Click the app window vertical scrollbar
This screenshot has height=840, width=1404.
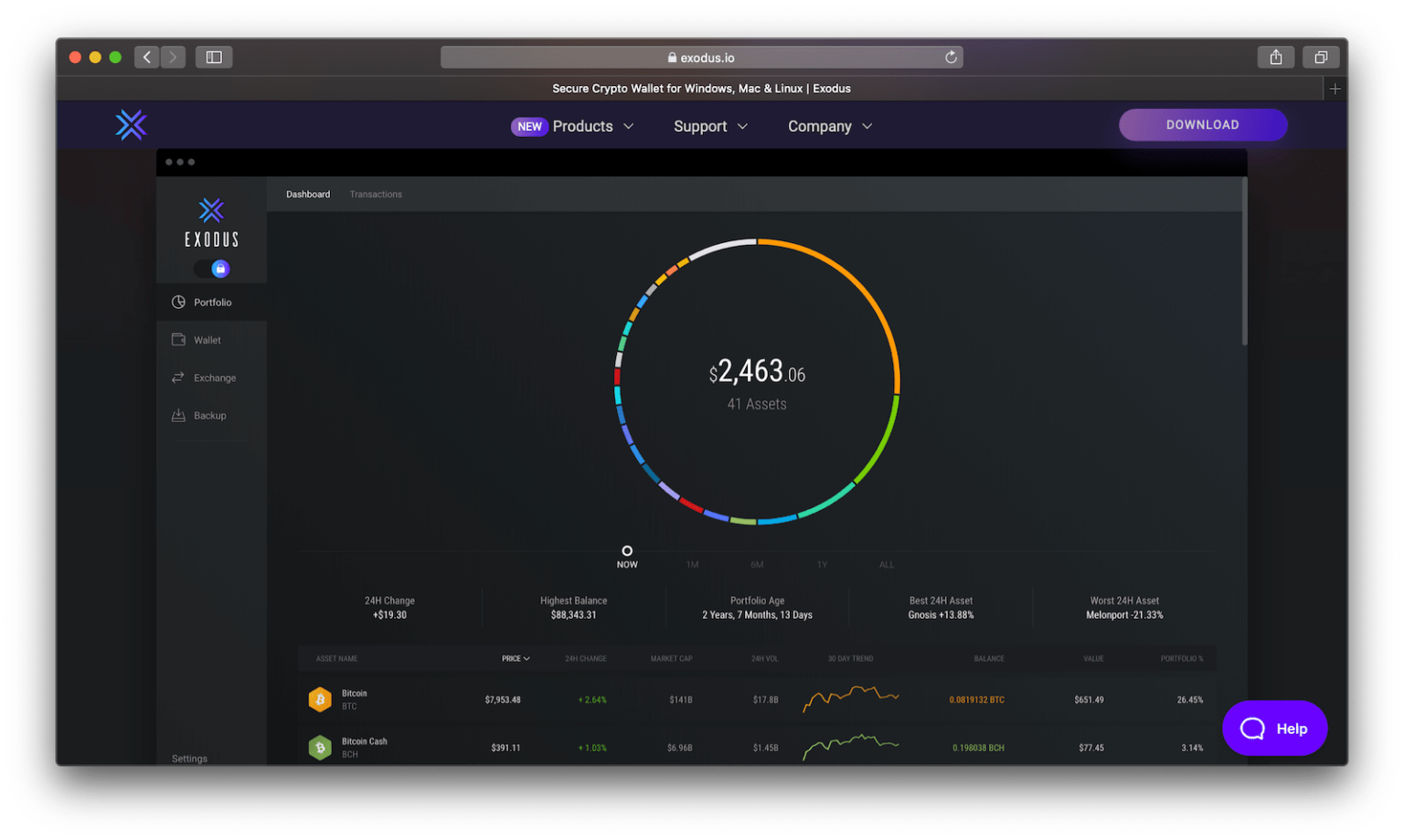tap(1244, 261)
